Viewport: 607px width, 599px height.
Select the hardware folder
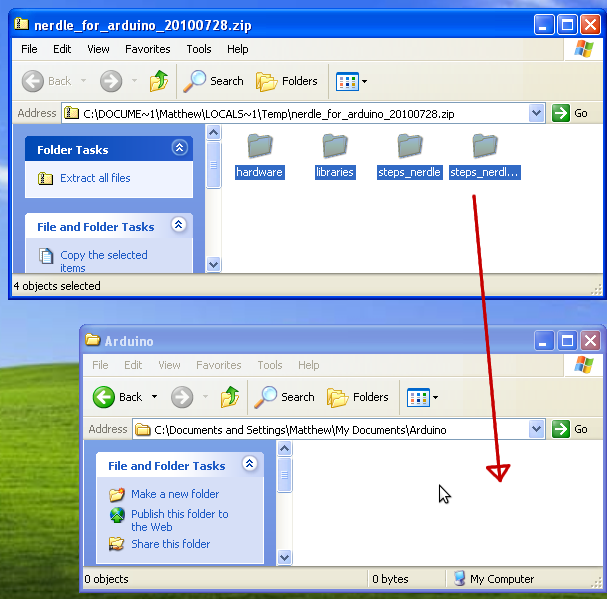260,157
